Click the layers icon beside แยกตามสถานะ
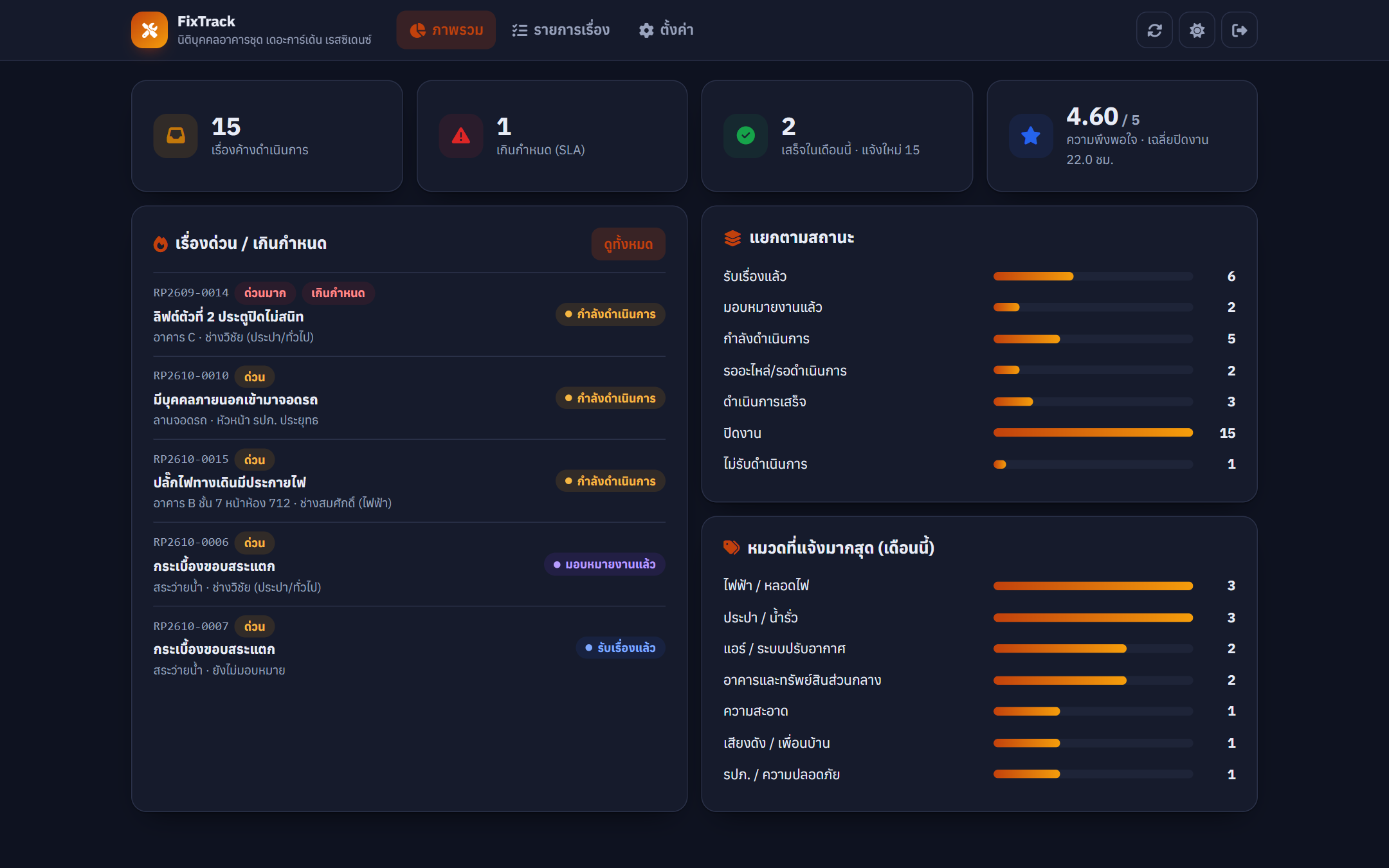Viewport: 1389px width, 868px height. tap(732, 238)
